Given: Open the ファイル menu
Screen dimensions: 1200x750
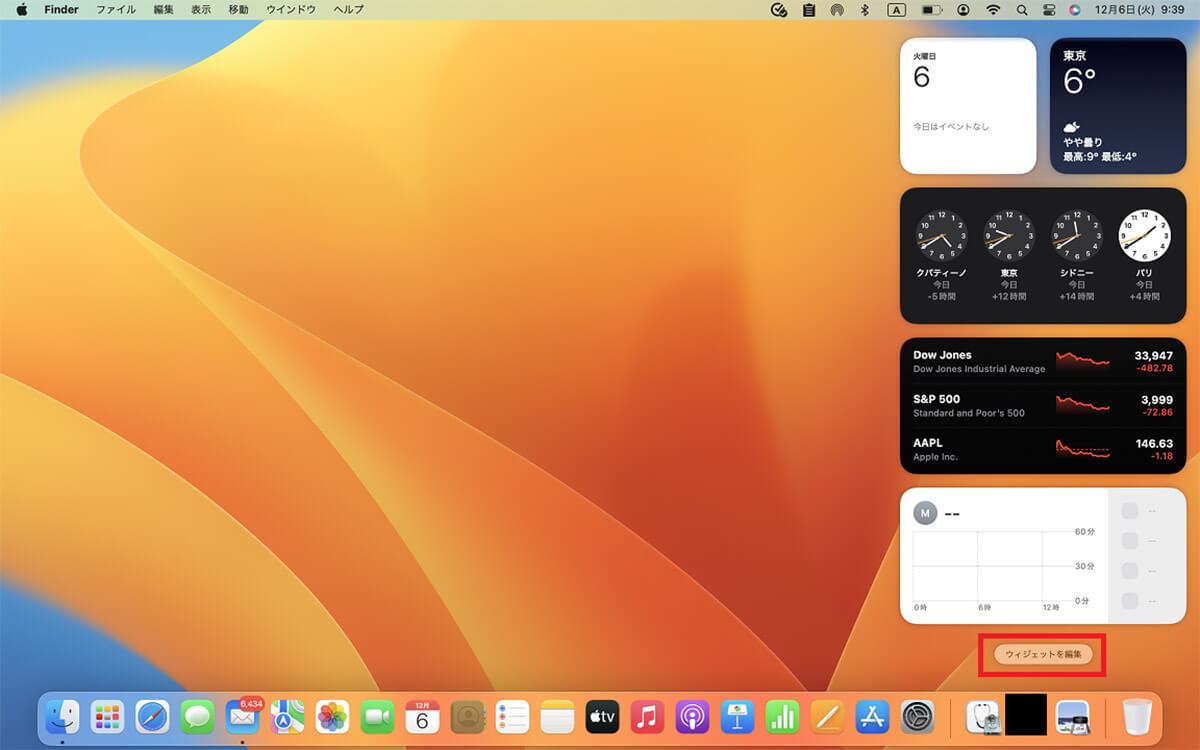Looking at the screenshot, I should [116, 9].
